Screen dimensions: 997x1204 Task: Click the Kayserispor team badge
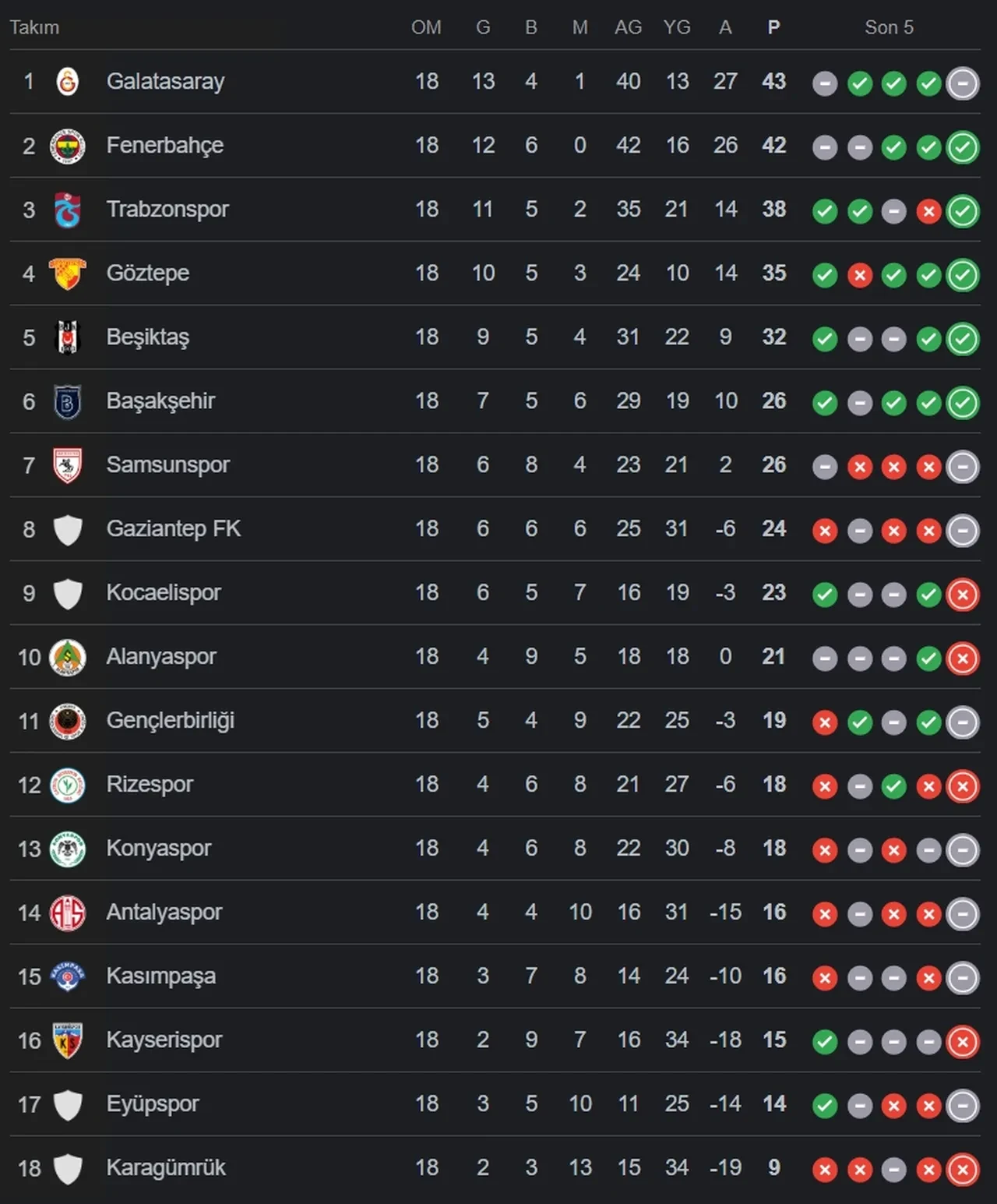pyautogui.click(x=68, y=1040)
